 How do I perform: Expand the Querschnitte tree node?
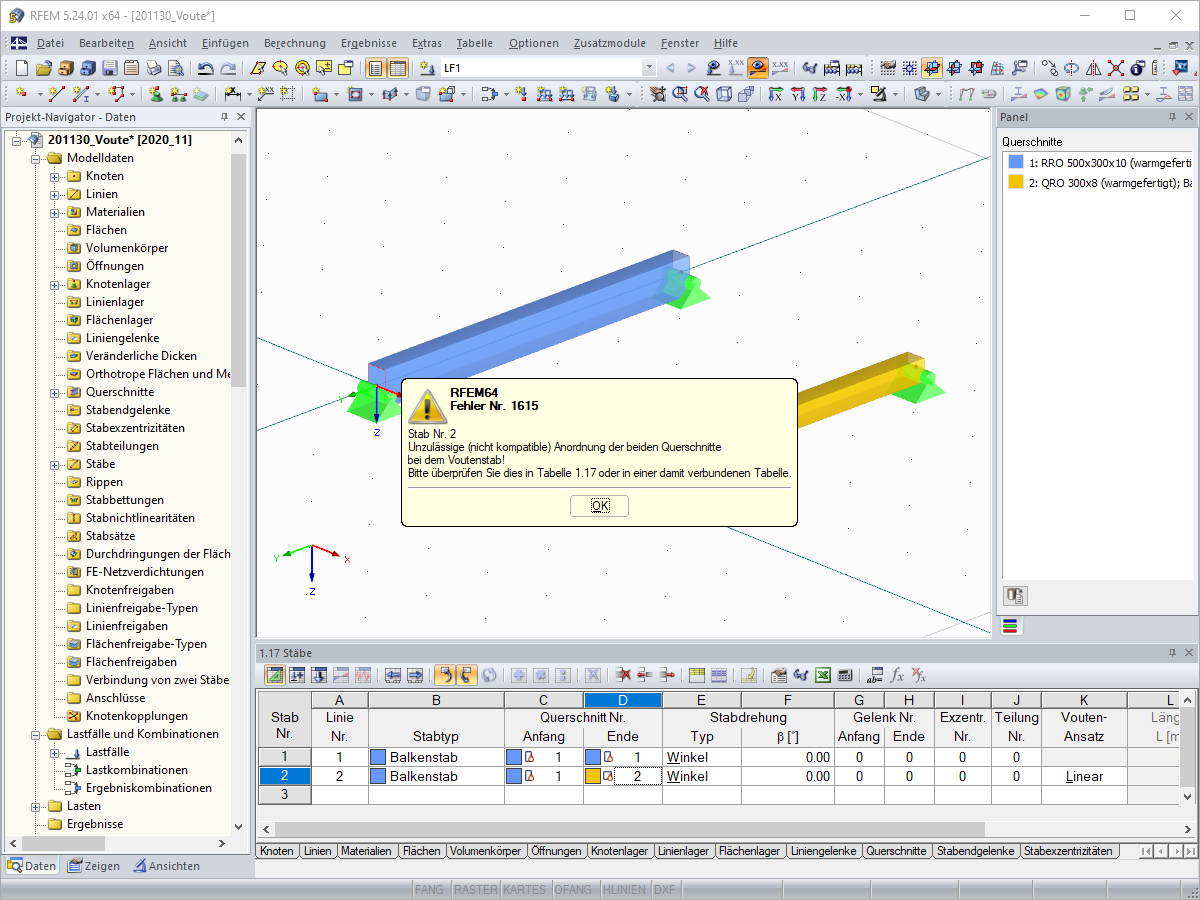[x=55, y=392]
